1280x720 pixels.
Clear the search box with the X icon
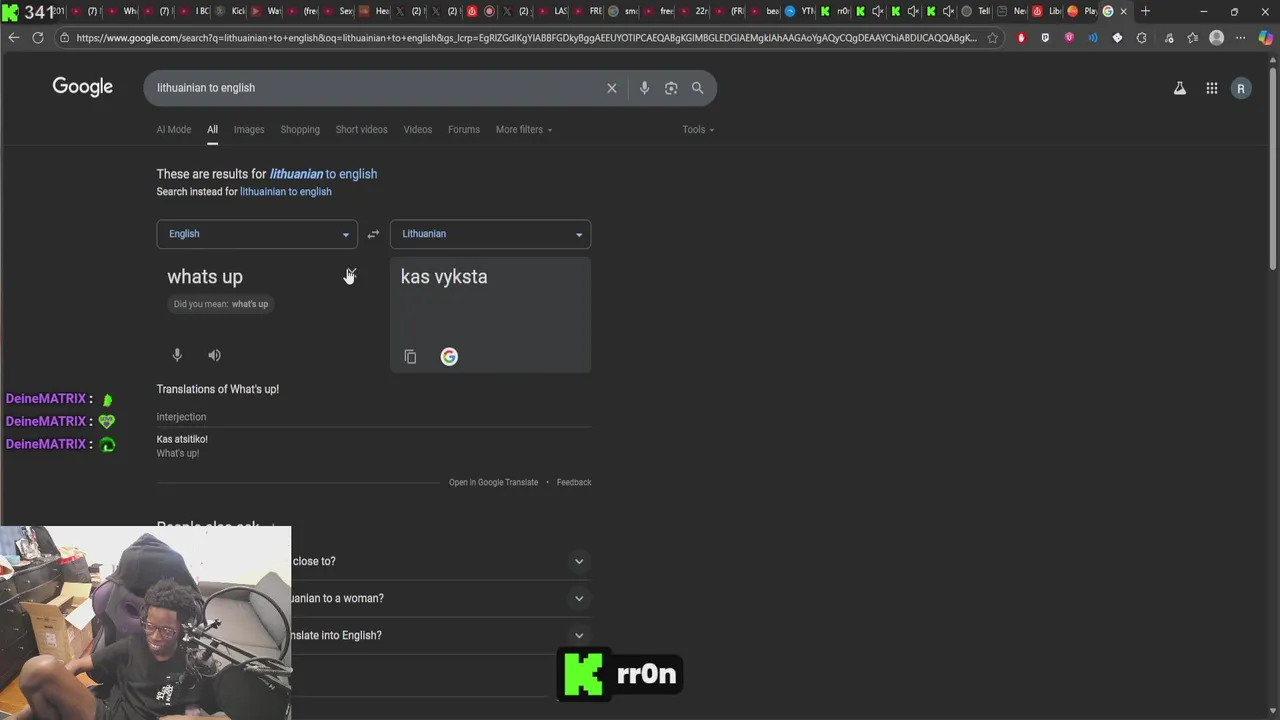tap(612, 88)
